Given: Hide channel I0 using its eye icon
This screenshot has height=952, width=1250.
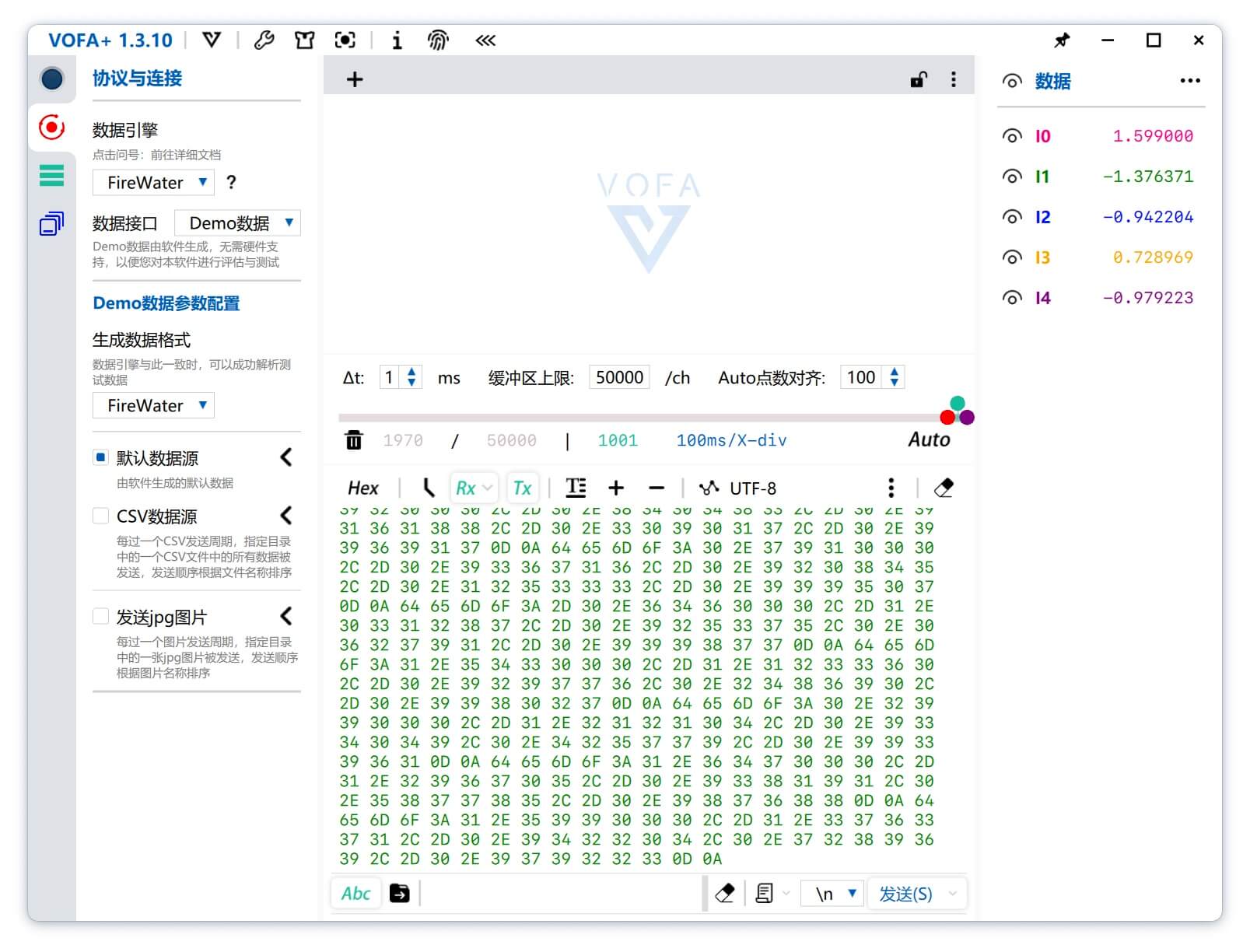Looking at the screenshot, I should (1011, 136).
